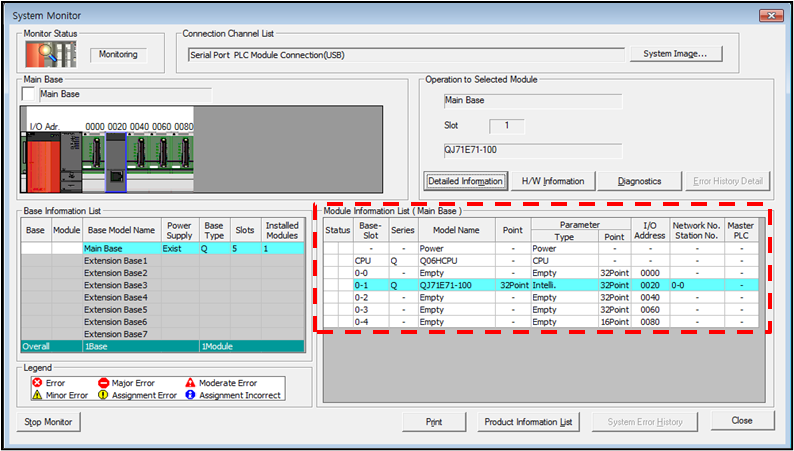
Task: Select the QJ71E71-100 module row
Action: coord(541,285)
